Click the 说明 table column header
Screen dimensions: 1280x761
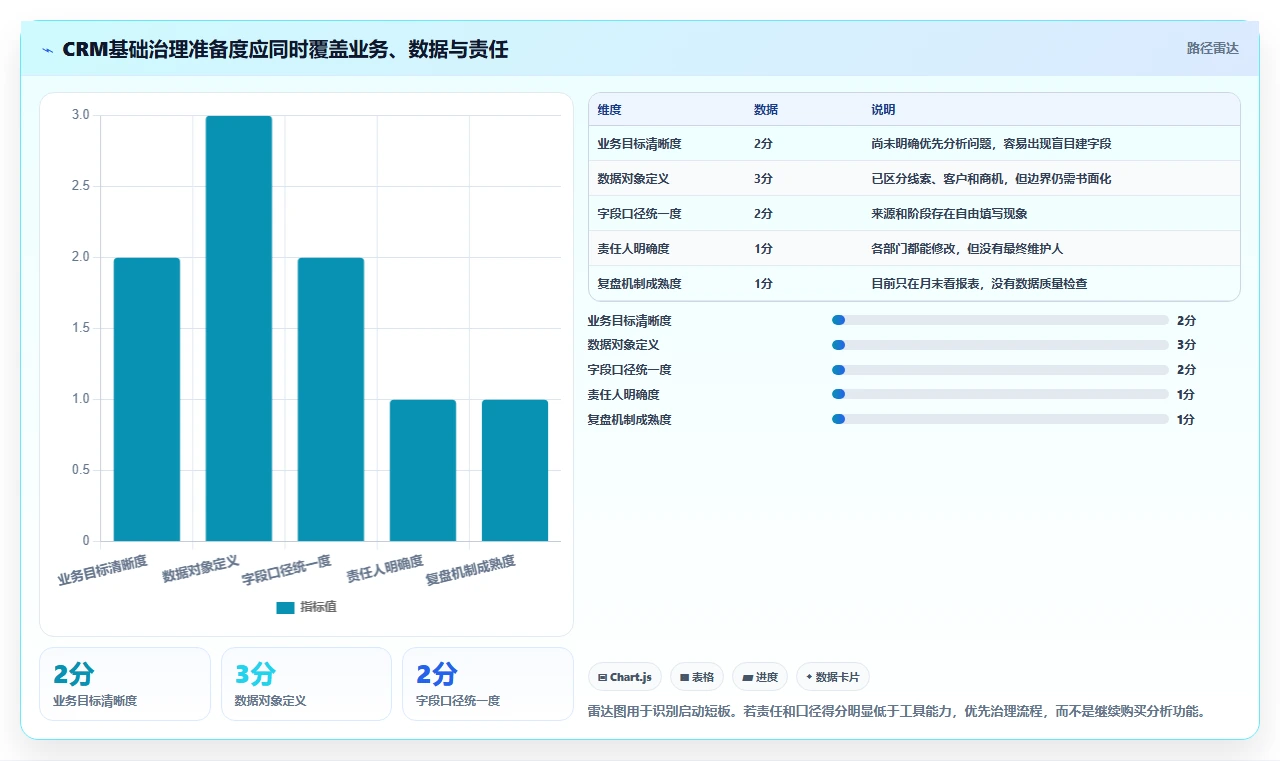point(884,109)
